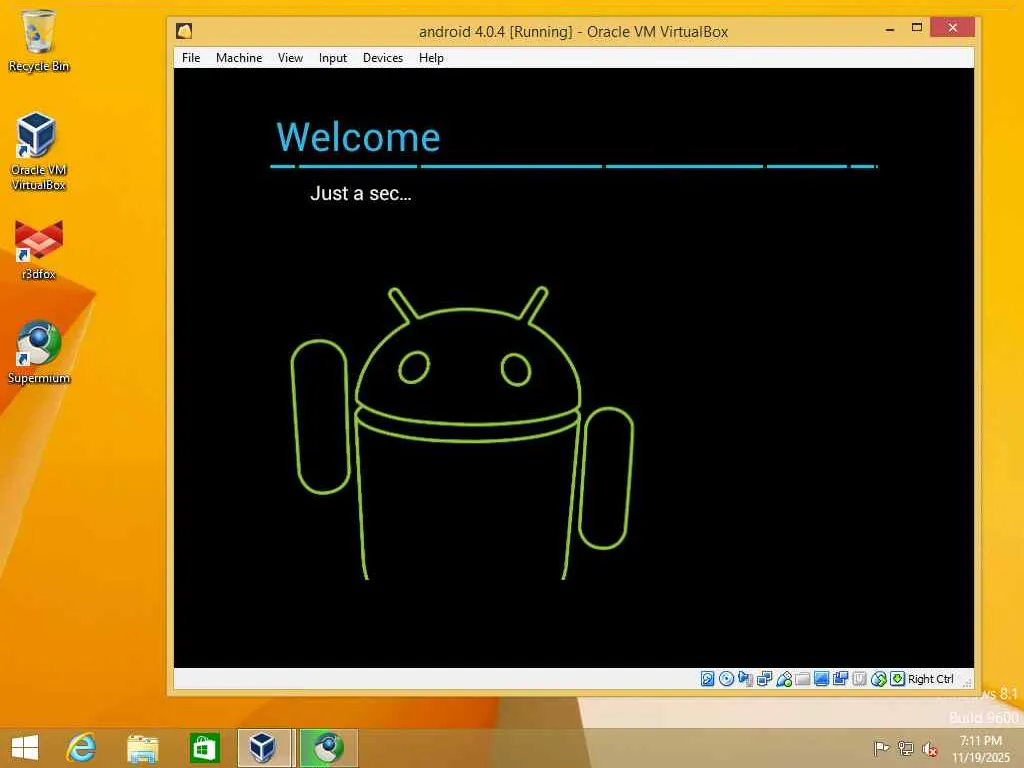The width and height of the screenshot is (1024, 768).
Task: Maximize the VirtualBox window
Action: [917, 28]
